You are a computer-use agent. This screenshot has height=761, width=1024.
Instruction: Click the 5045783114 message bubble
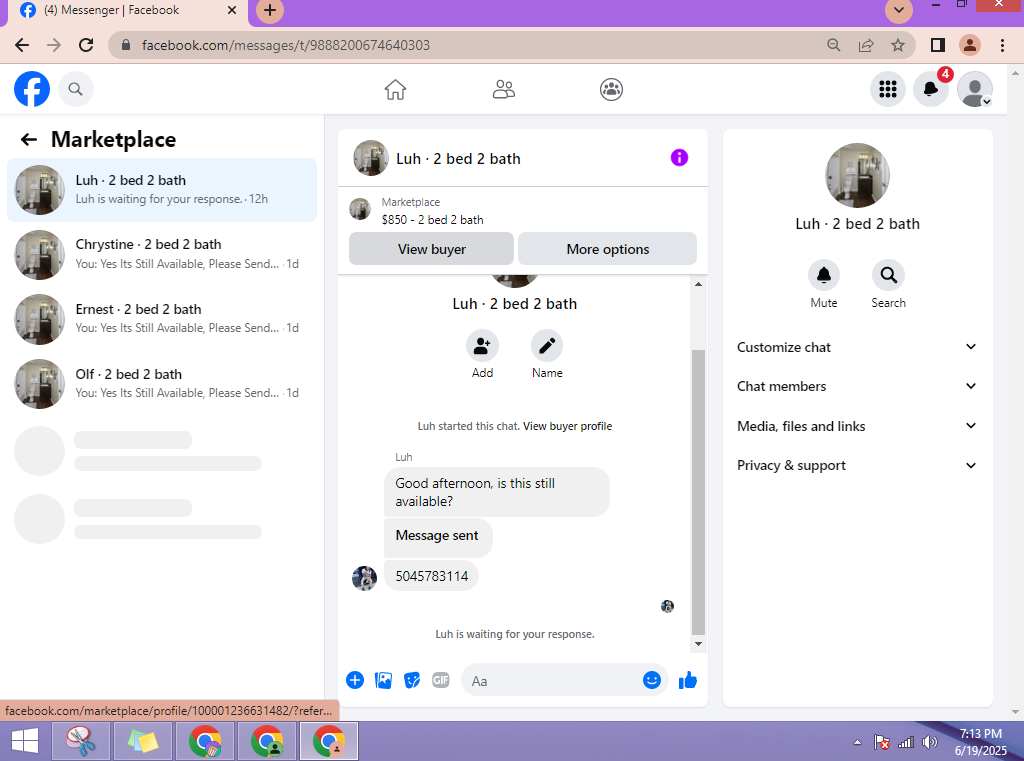(431, 576)
